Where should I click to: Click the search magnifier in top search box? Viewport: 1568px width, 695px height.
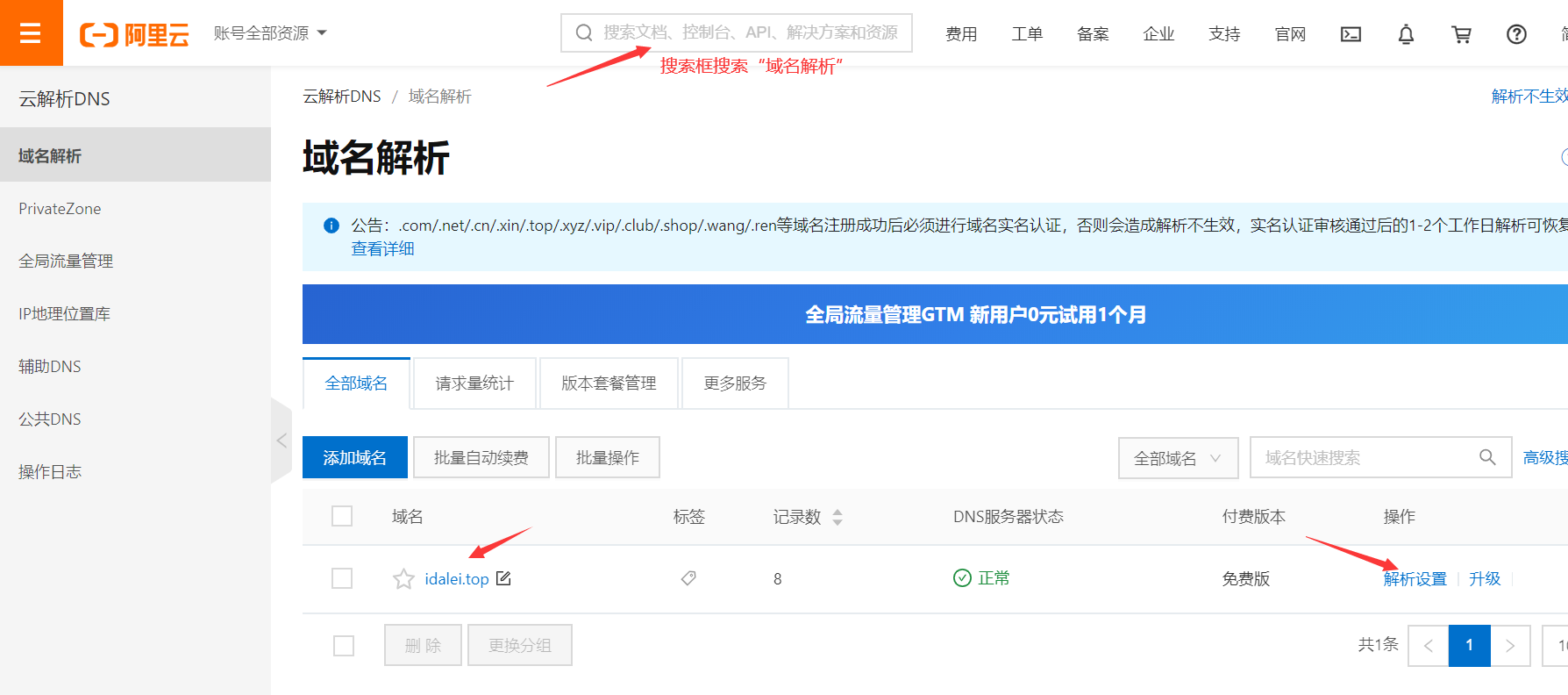pyautogui.click(x=583, y=33)
